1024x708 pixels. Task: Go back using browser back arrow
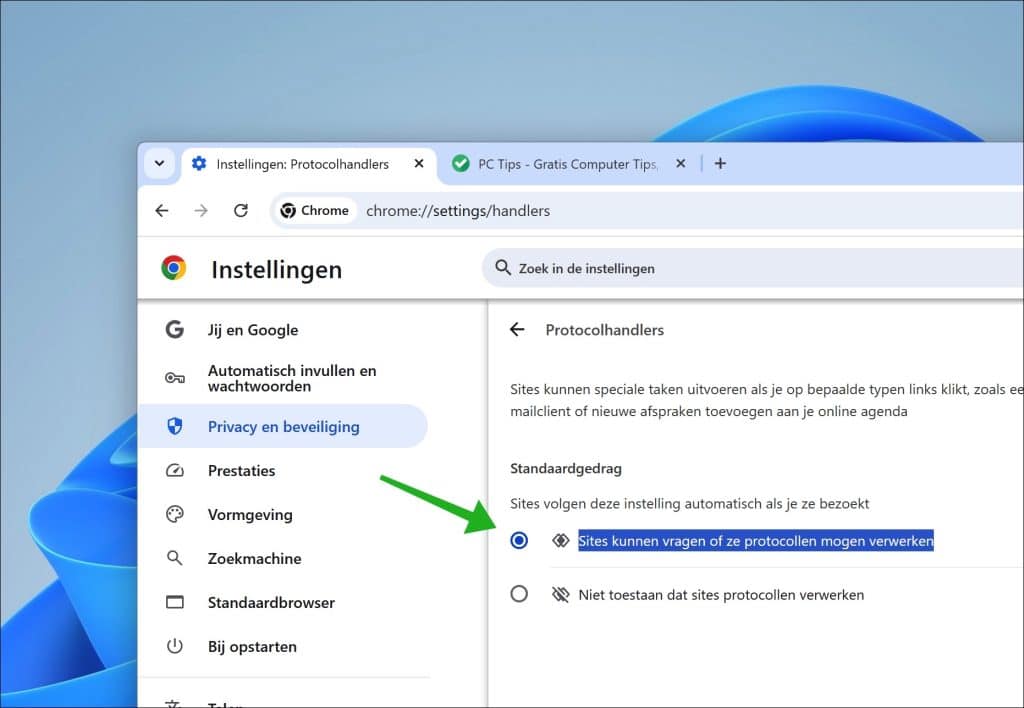tap(162, 210)
